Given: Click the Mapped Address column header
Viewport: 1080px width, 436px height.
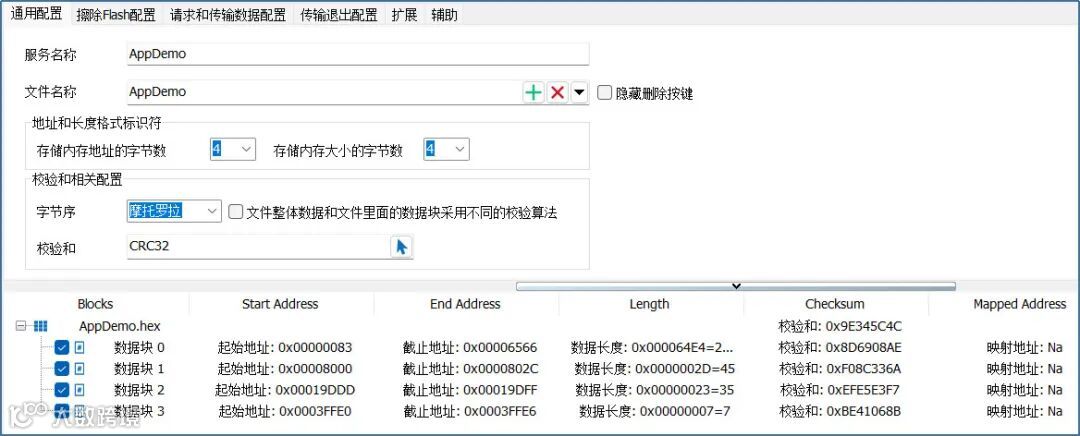Looking at the screenshot, I should 1019,304.
